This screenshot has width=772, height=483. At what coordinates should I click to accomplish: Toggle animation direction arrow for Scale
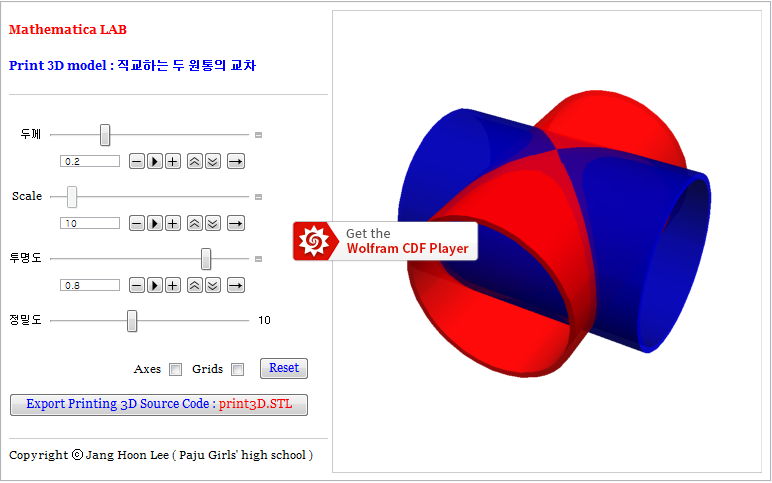coord(236,223)
